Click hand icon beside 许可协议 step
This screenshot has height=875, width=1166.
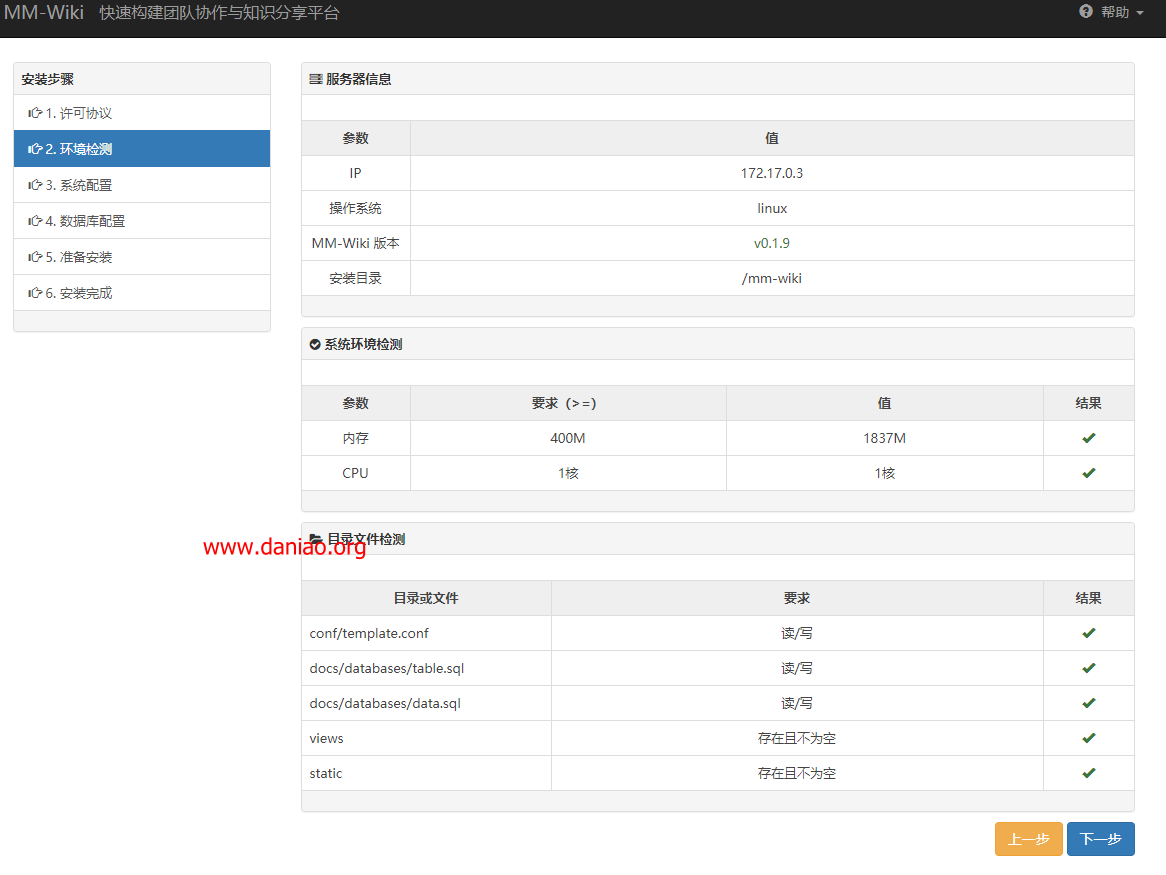click(x=35, y=113)
